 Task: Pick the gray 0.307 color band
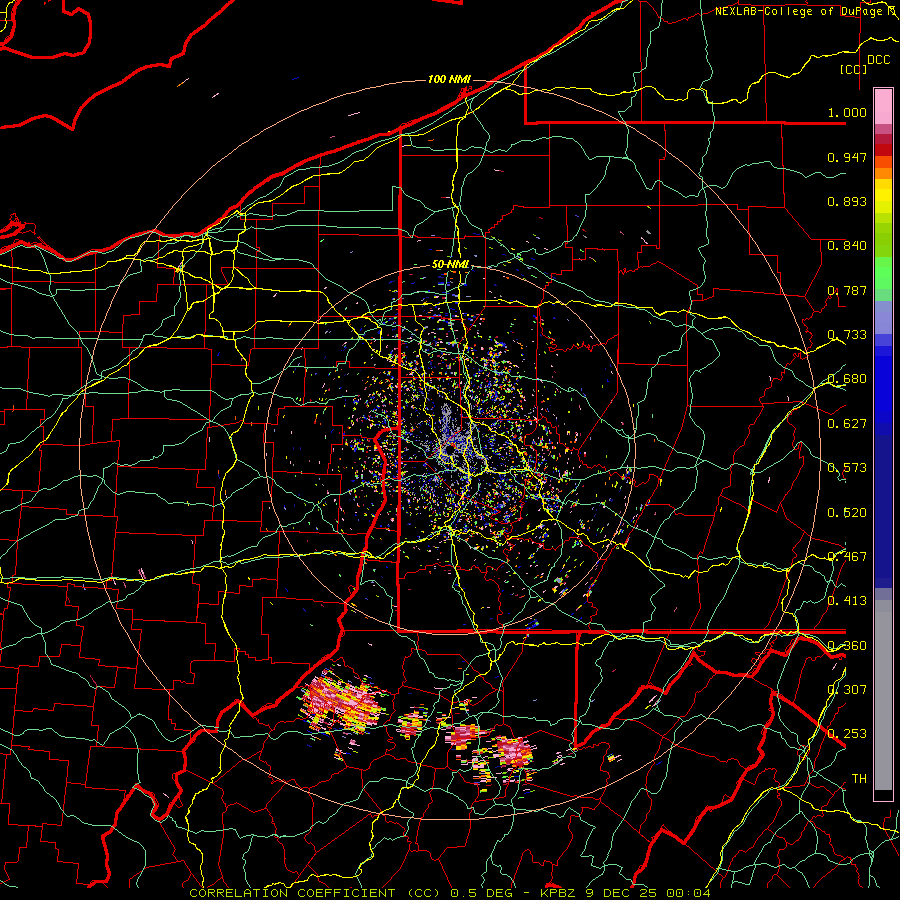pyautogui.click(x=883, y=689)
